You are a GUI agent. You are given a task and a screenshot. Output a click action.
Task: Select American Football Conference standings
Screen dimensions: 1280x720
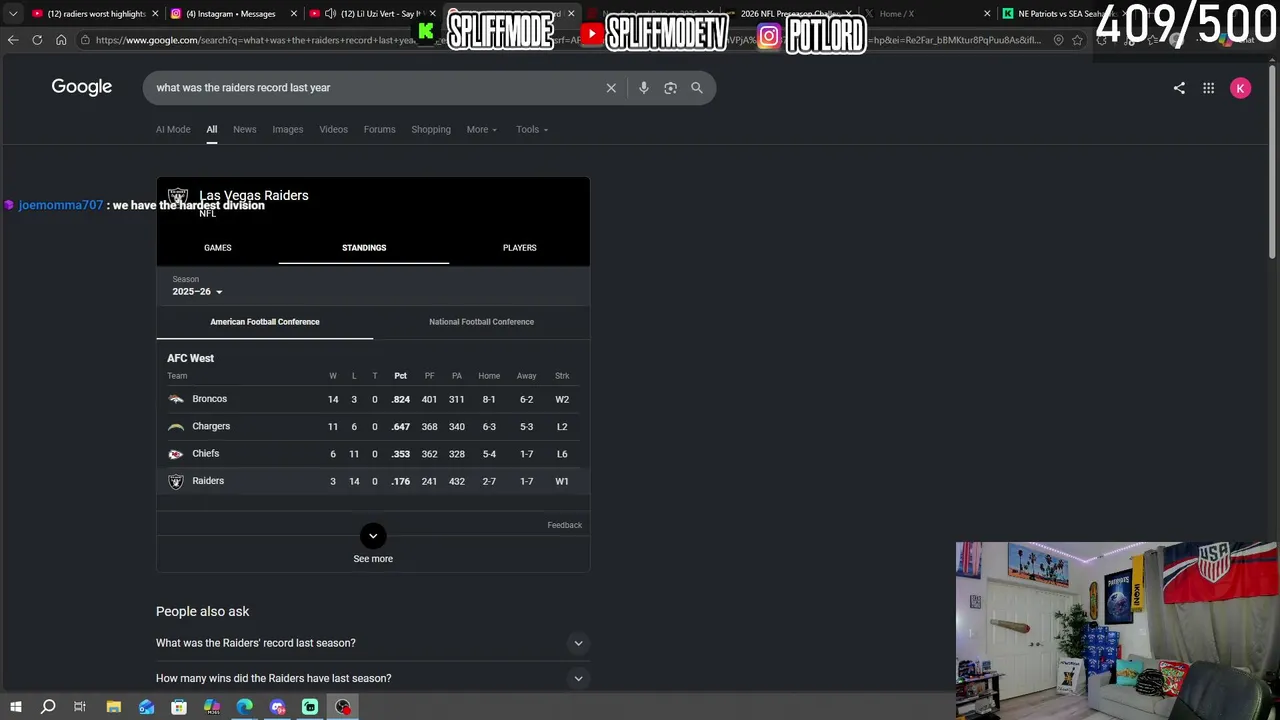265,322
